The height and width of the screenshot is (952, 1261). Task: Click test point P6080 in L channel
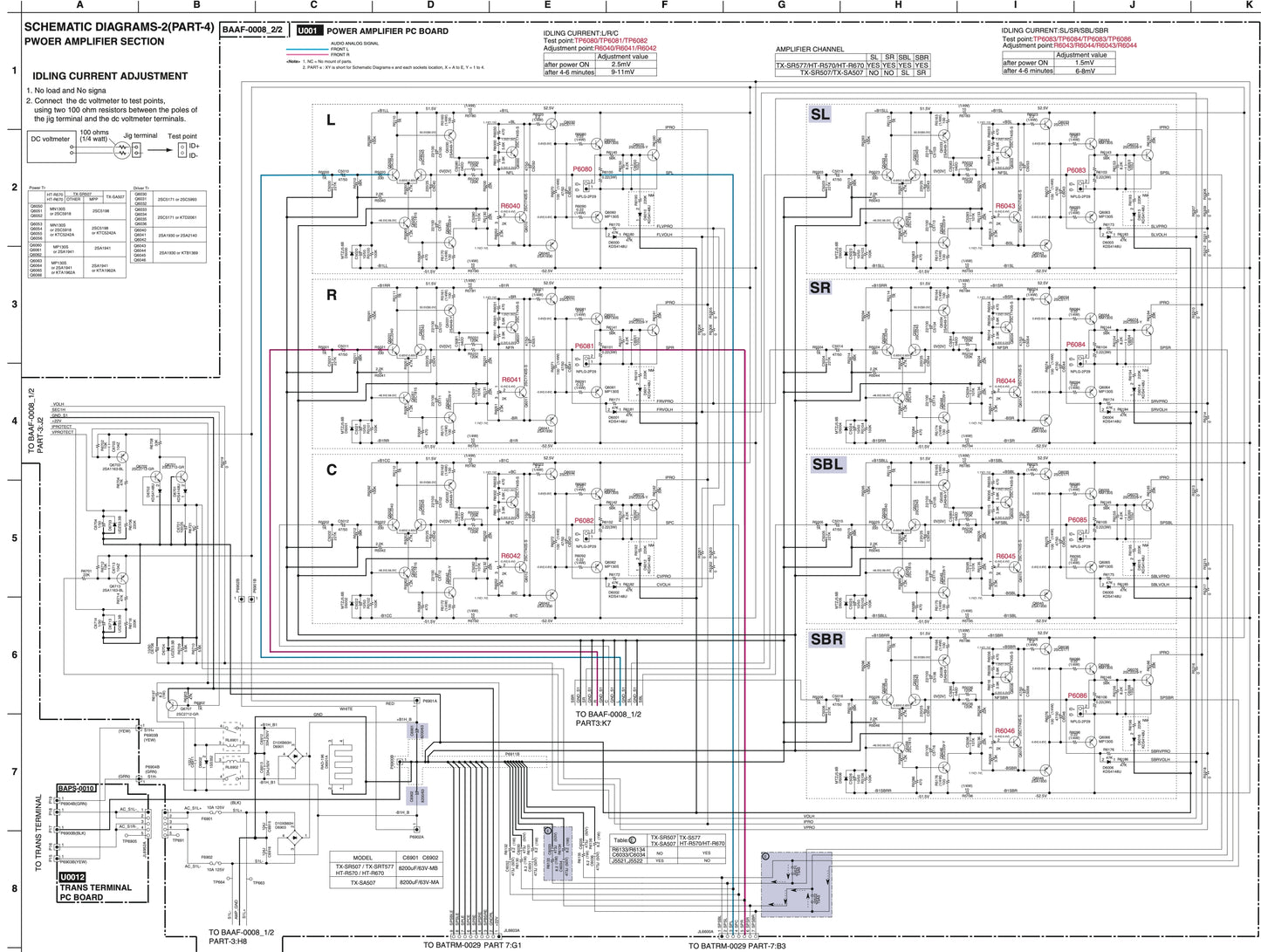click(x=582, y=169)
